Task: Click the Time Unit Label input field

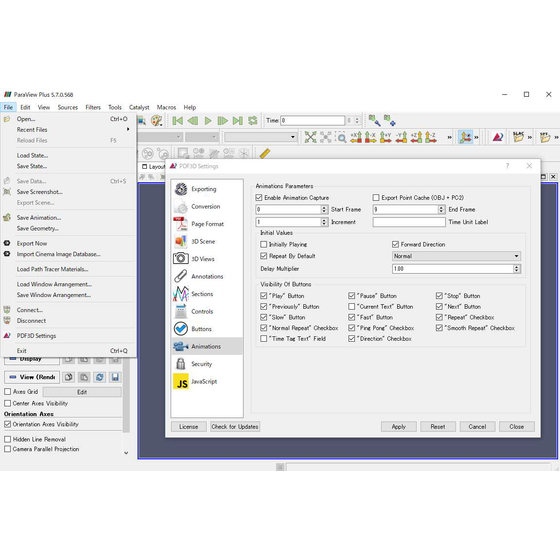Action: [x=409, y=222]
